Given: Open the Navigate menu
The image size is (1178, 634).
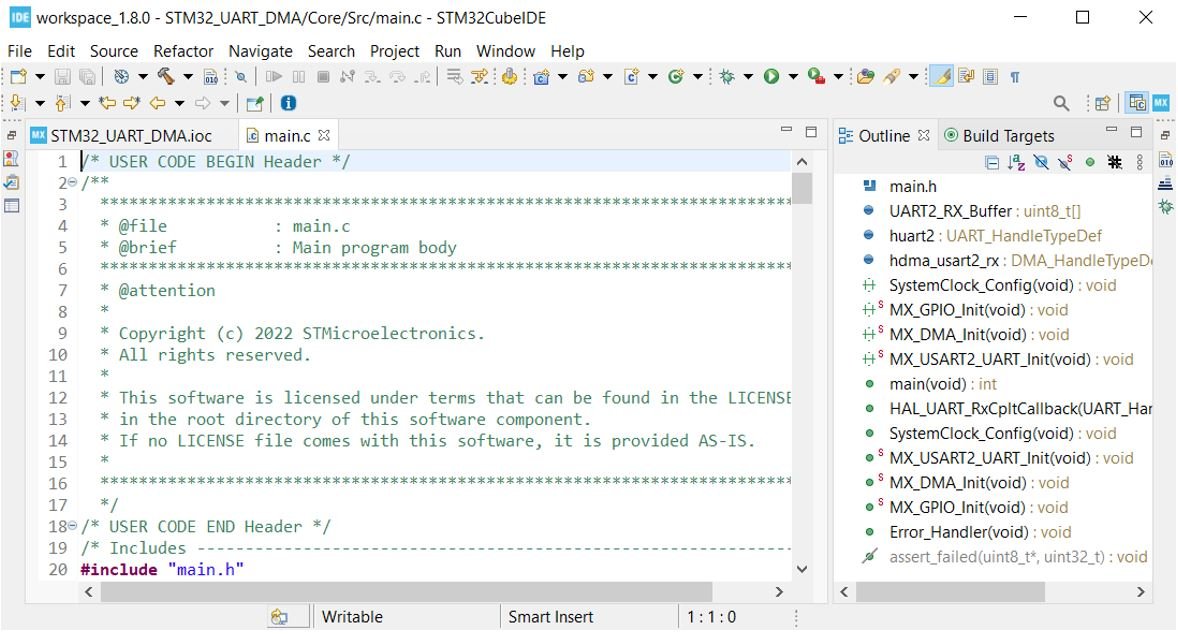Looking at the screenshot, I should point(261,51).
